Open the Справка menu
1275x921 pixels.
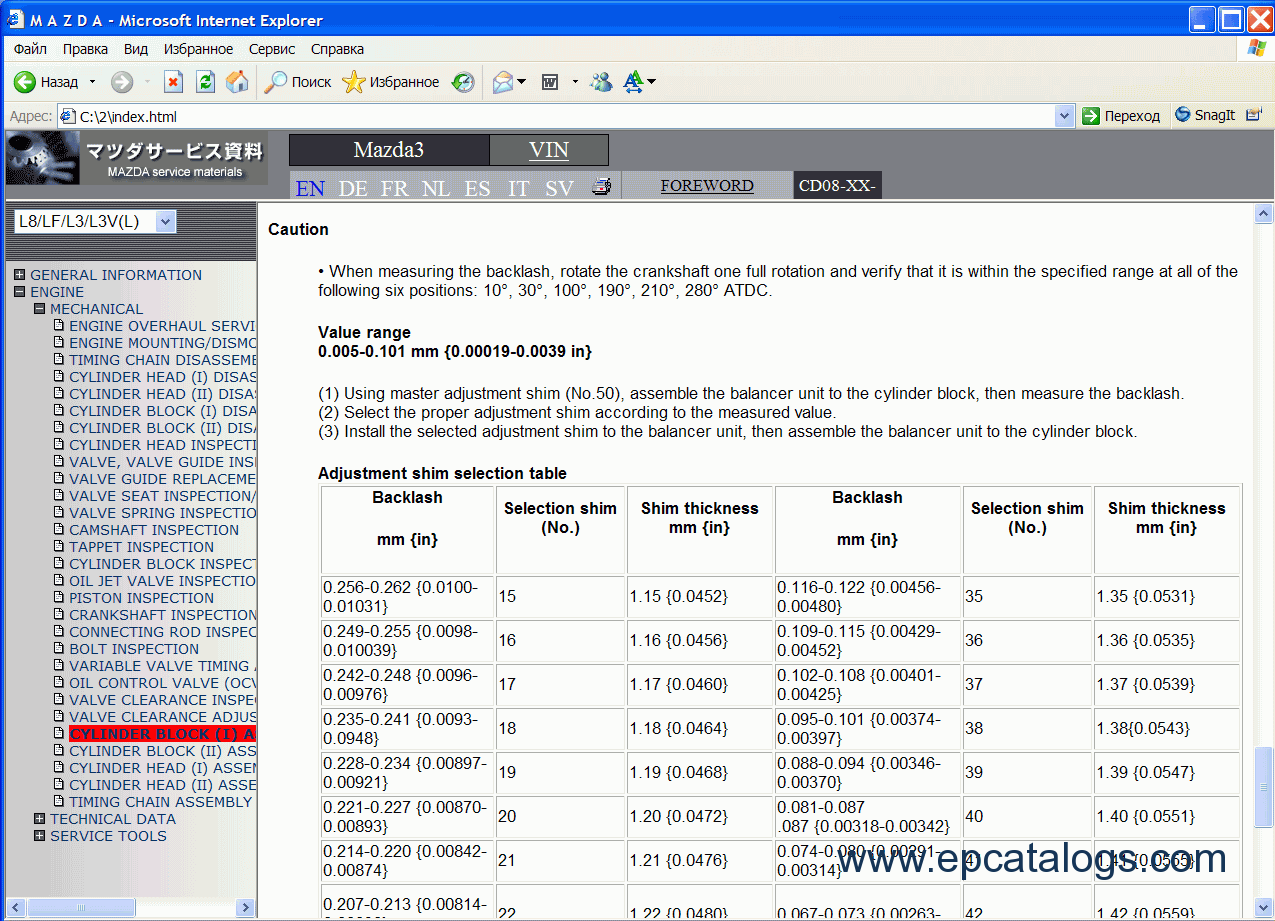coord(337,49)
